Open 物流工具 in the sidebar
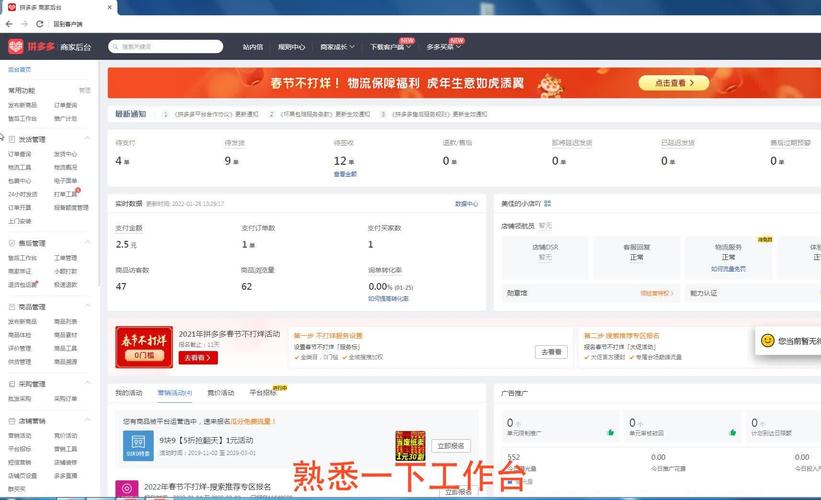Viewport: 821px width, 500px height. (19, 167)
